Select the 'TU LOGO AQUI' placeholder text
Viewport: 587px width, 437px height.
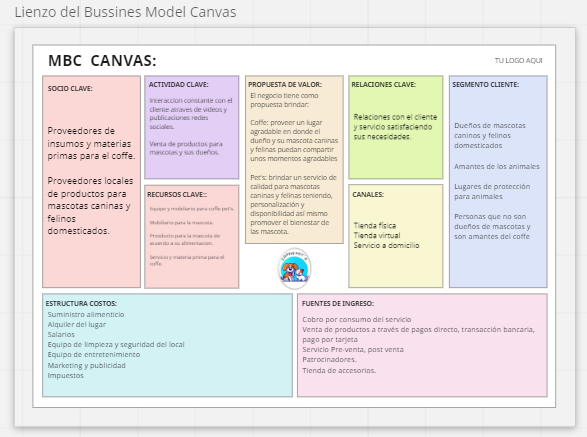[x=518, y=60]
